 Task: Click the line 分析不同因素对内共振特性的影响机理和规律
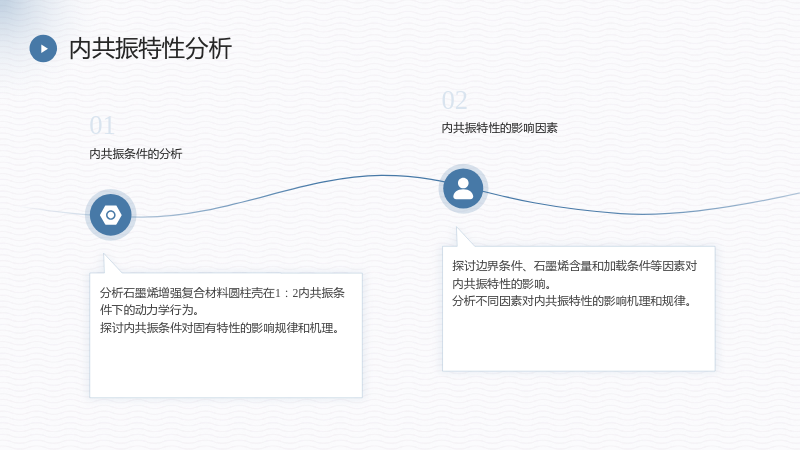point(572,301)
